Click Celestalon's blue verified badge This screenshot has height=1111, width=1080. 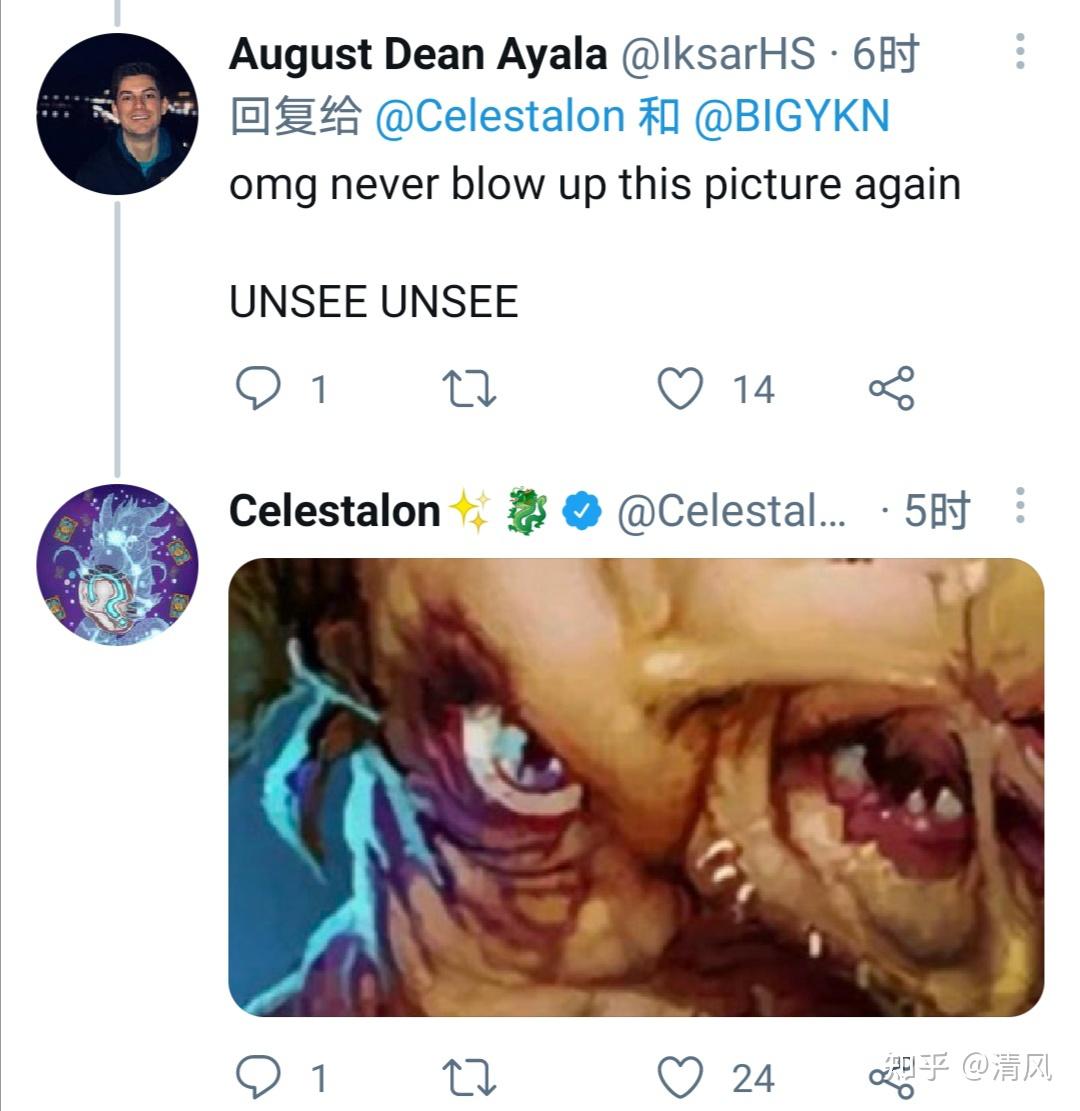point(582,512)
